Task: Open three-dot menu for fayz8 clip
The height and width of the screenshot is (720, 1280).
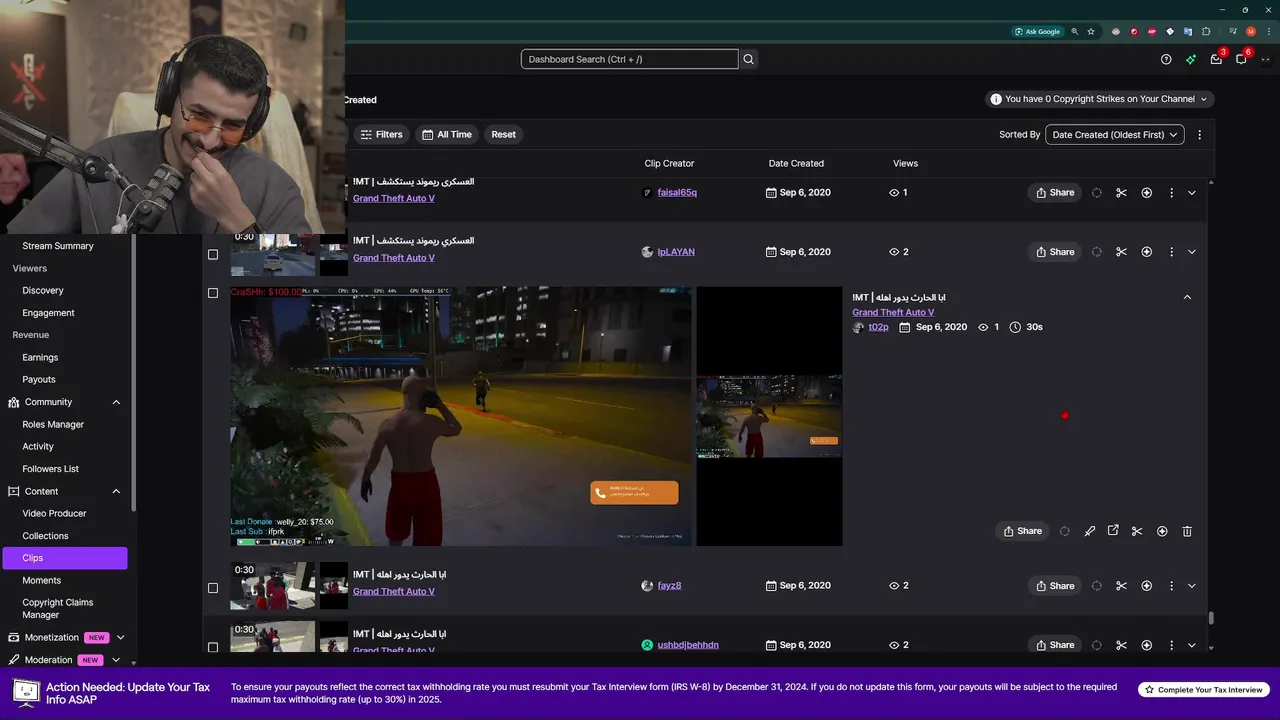Action: click(1171, 586)
